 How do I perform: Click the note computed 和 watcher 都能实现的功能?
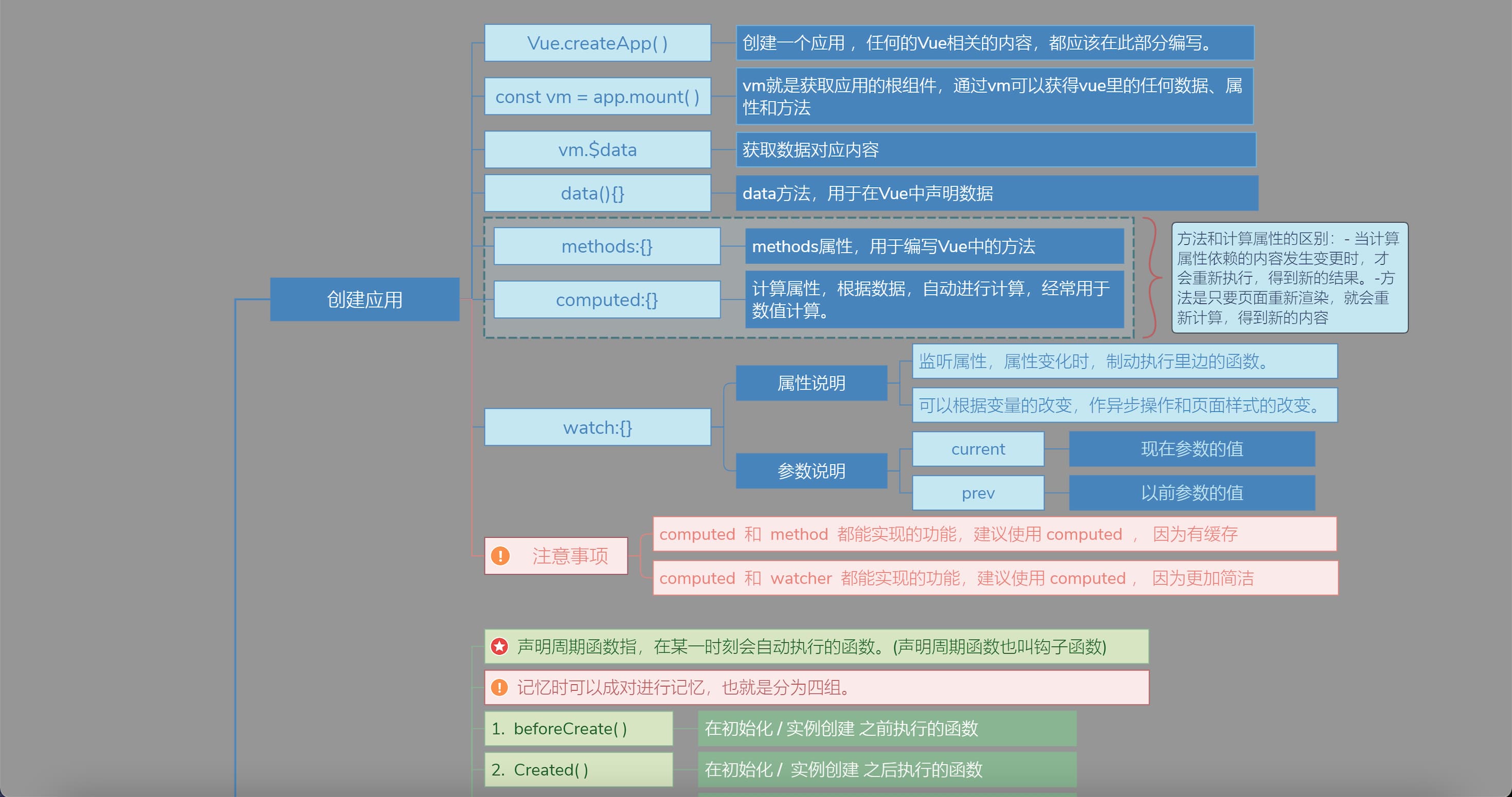click(x=995, y=578)
